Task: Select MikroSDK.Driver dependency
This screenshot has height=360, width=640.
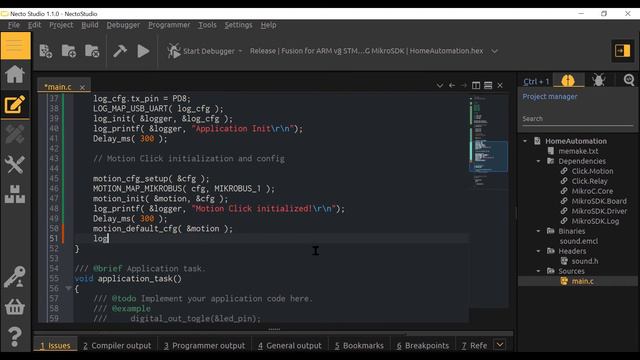Action: click(599, 211)
